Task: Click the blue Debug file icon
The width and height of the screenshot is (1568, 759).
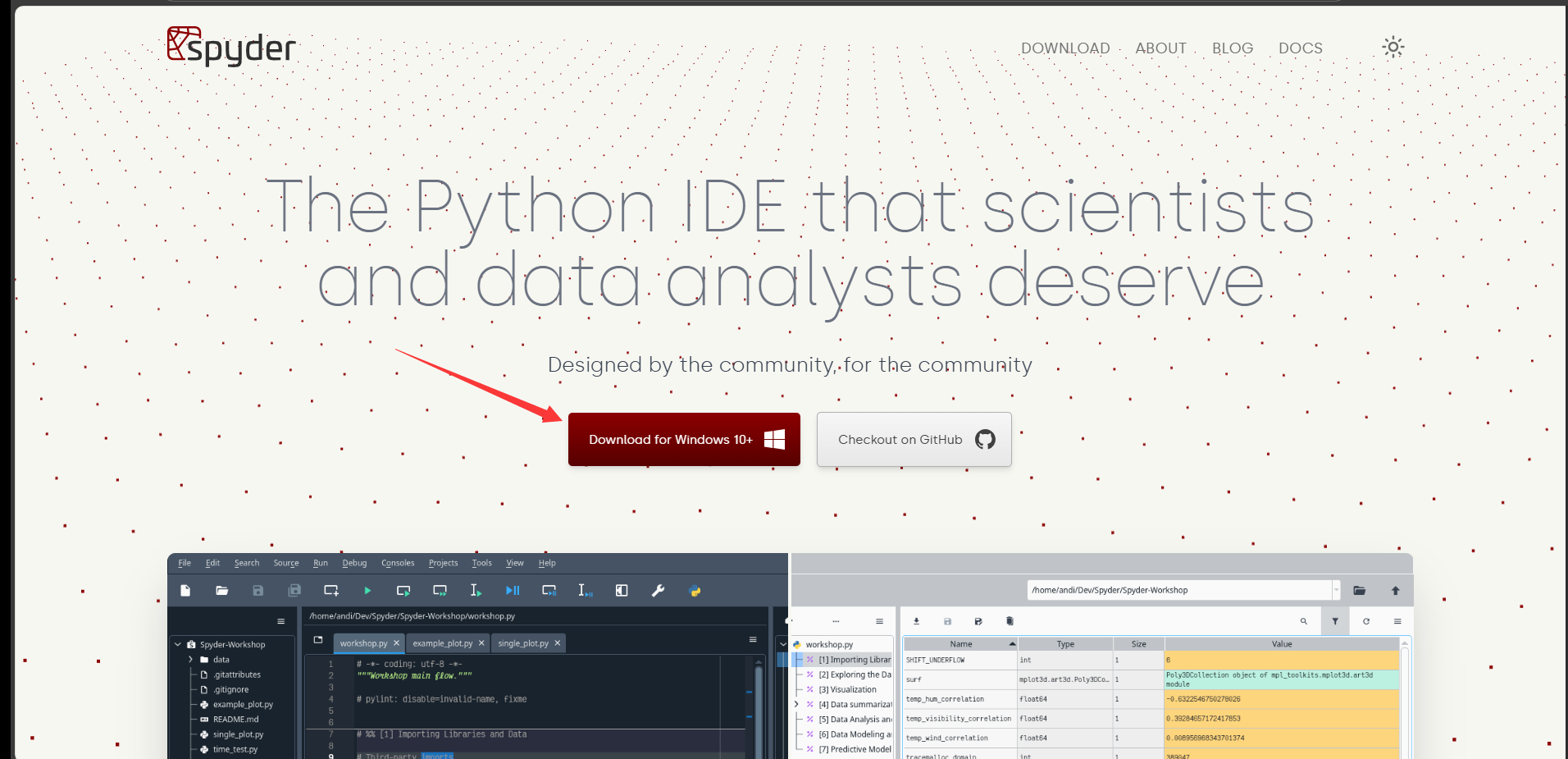Action: point(513,590)
